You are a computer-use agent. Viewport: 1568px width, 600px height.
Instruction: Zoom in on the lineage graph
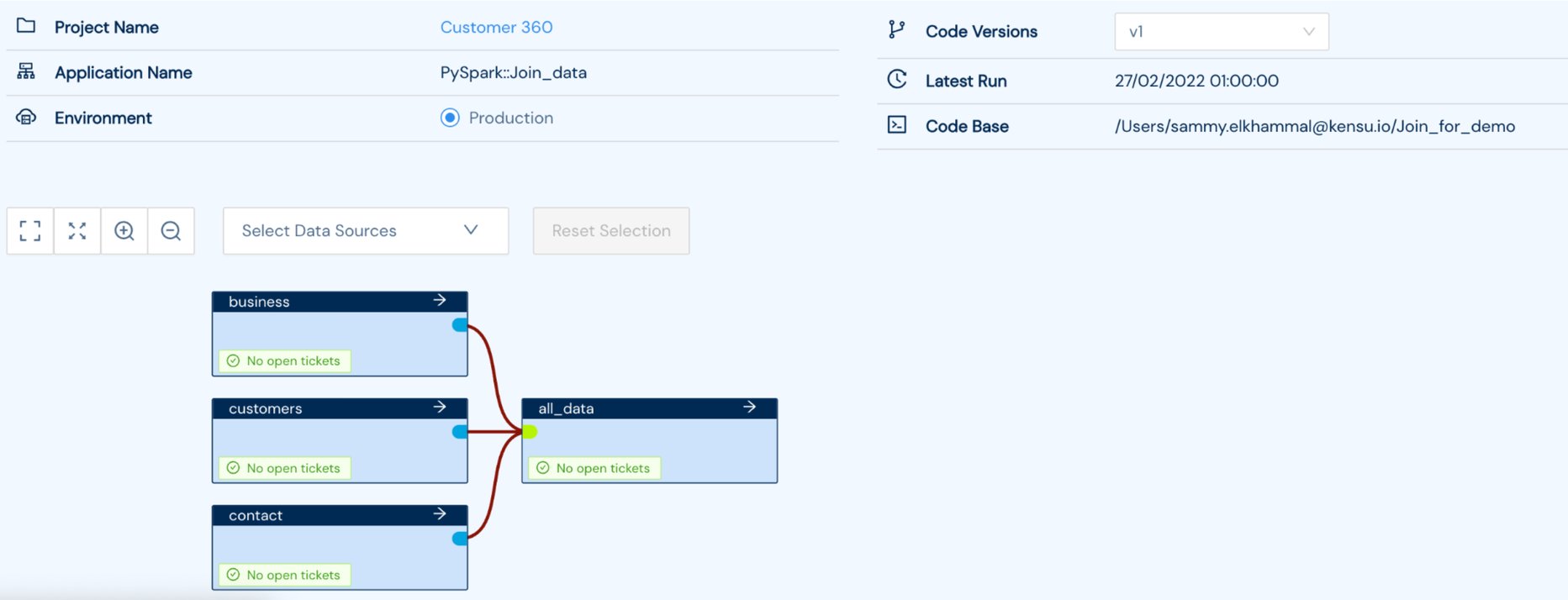(124, 230)
